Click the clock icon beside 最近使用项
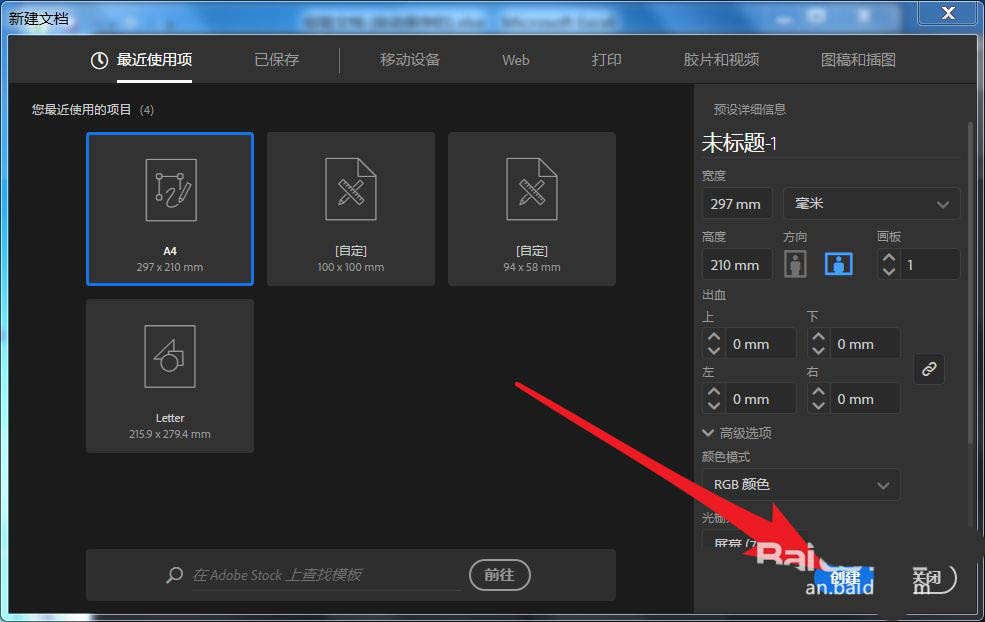Image resolution: width=985 pixels, height=622 pixels. click(99, 60)
